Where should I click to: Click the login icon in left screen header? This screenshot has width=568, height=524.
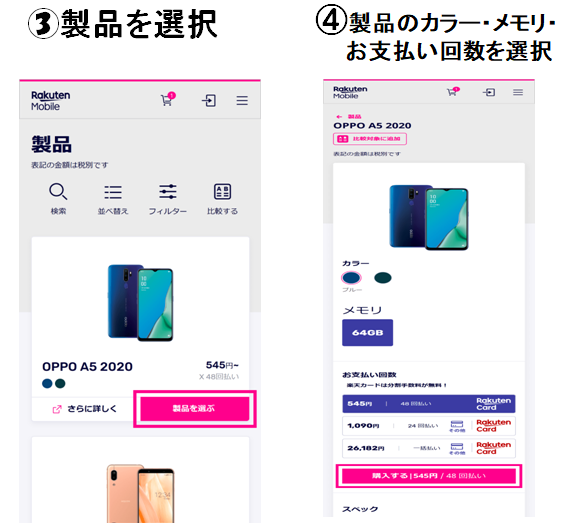coord(209,100)
